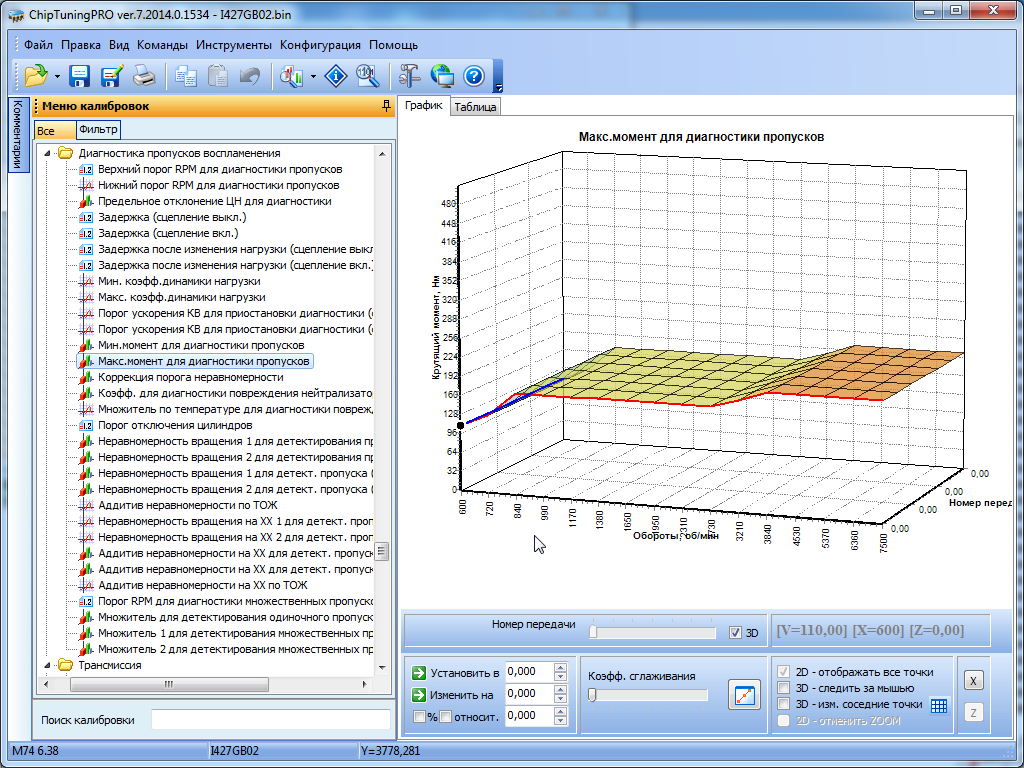Click the open file folder icon
Viewport: 1024px width, 768px height.
[x=36, y=75]
